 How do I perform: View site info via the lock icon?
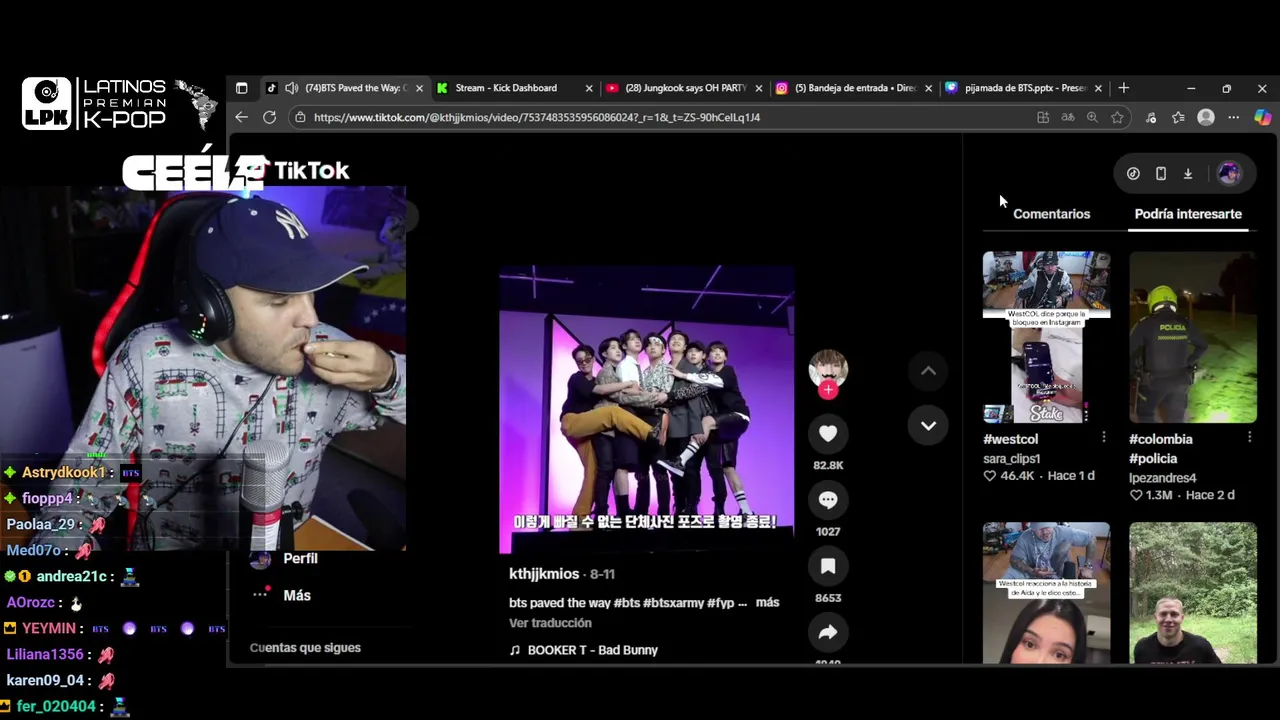(299, 117)
